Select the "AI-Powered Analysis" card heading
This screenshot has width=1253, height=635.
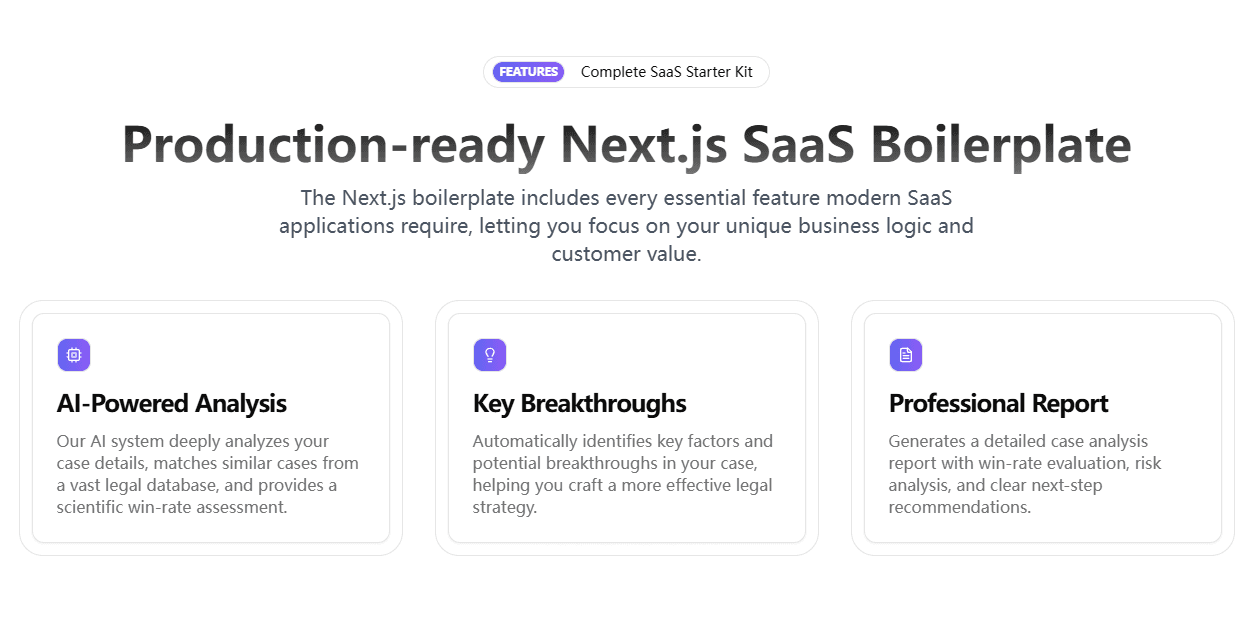[x=172, y=404]
